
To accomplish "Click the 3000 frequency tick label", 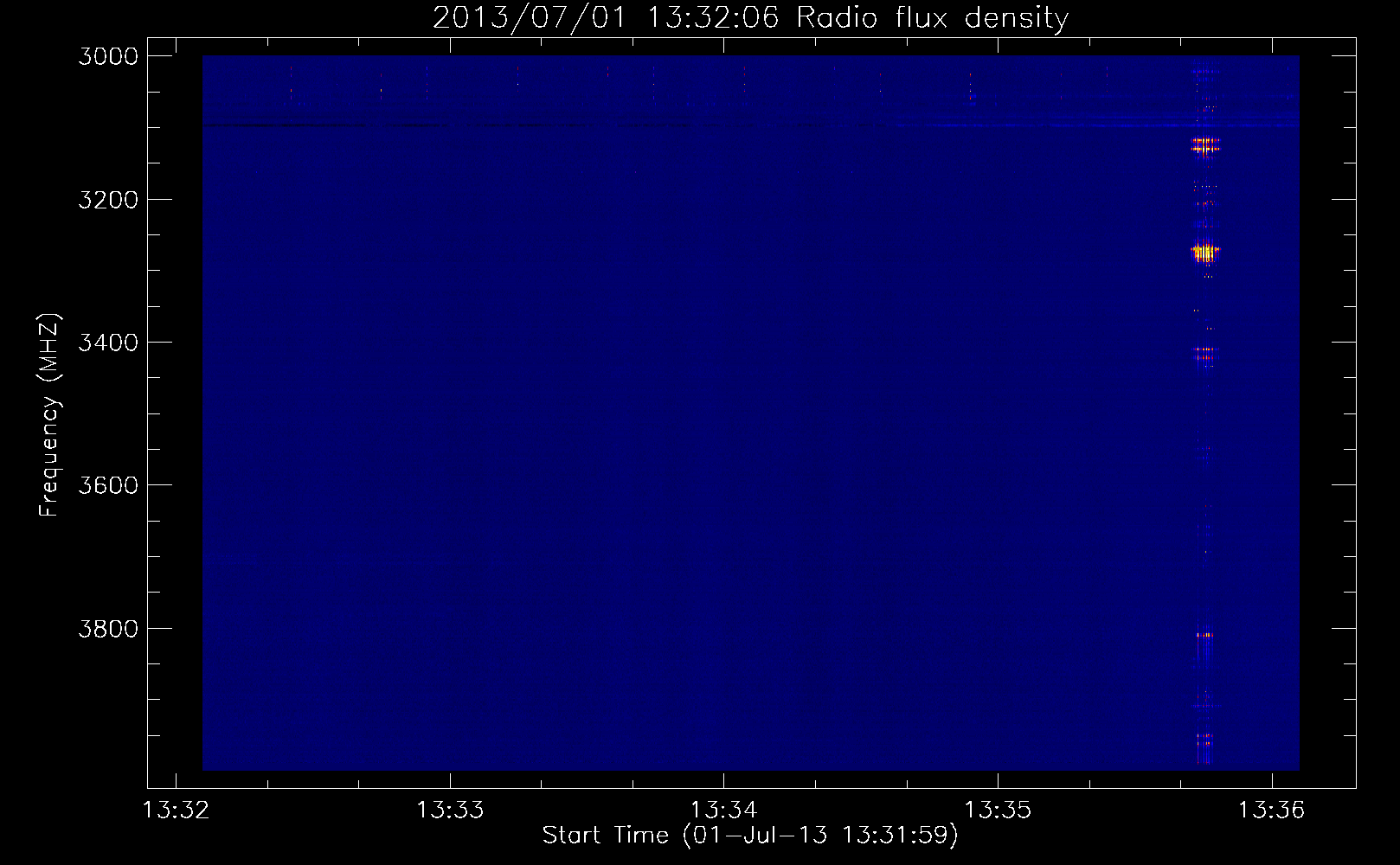I will point(108,56).
